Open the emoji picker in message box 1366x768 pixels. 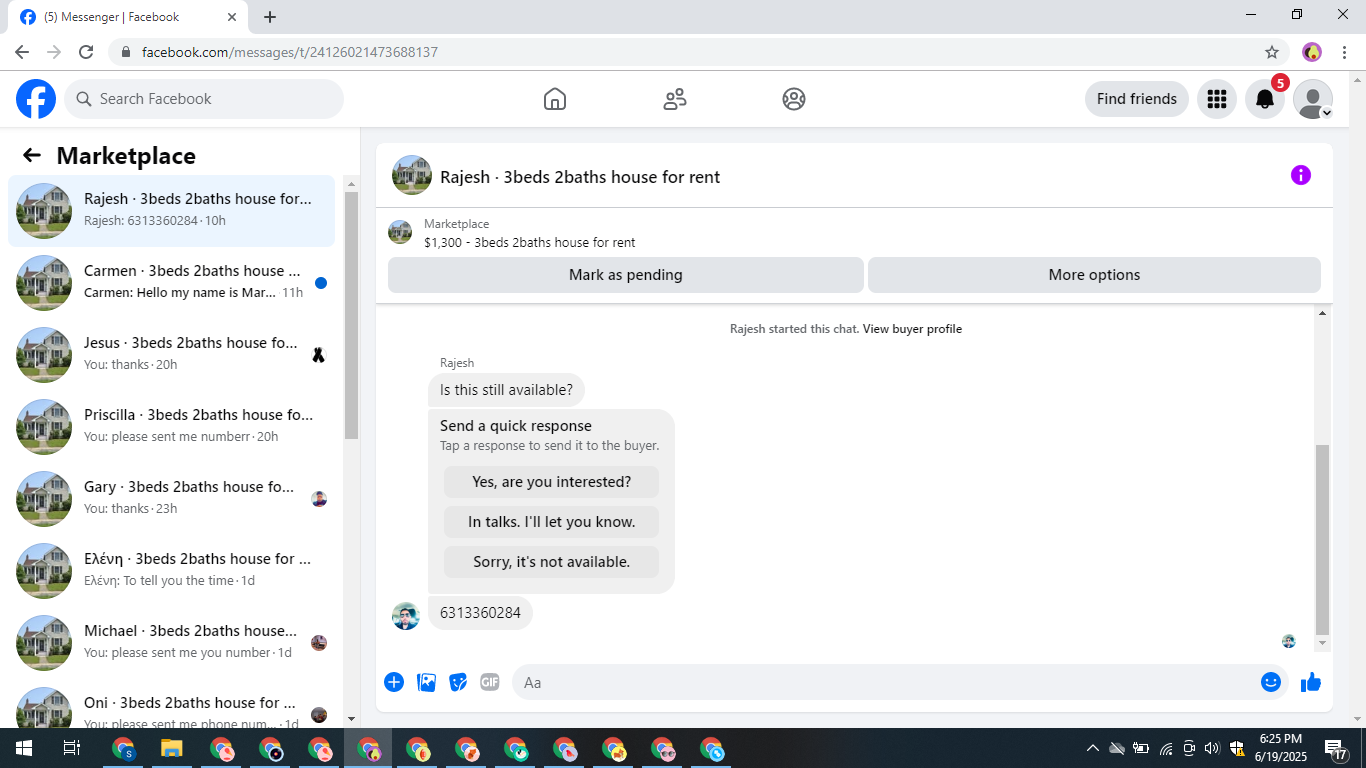coord(1271,682)
